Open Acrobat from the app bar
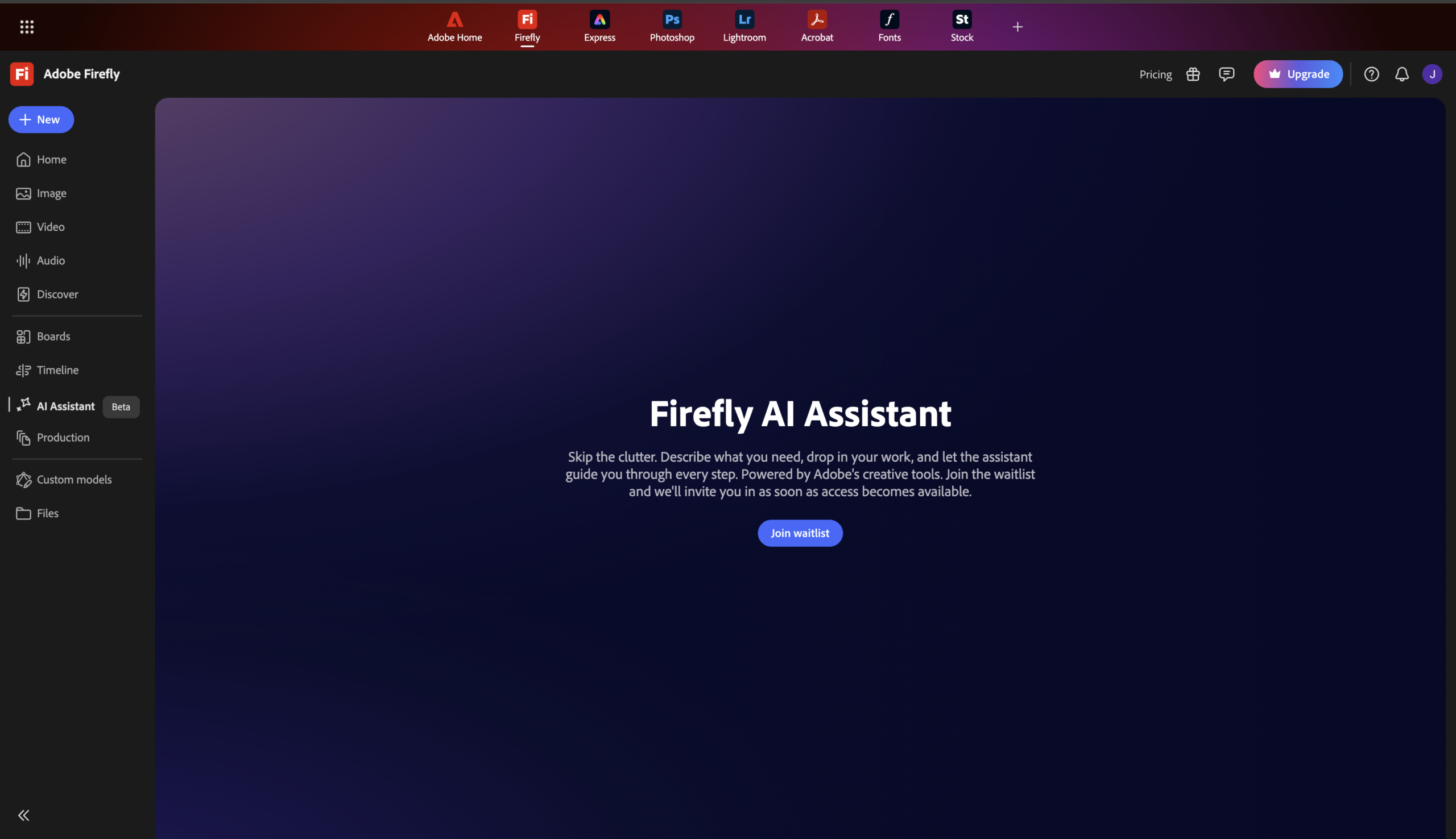1456x839 pixels. [x=817, y=27]
